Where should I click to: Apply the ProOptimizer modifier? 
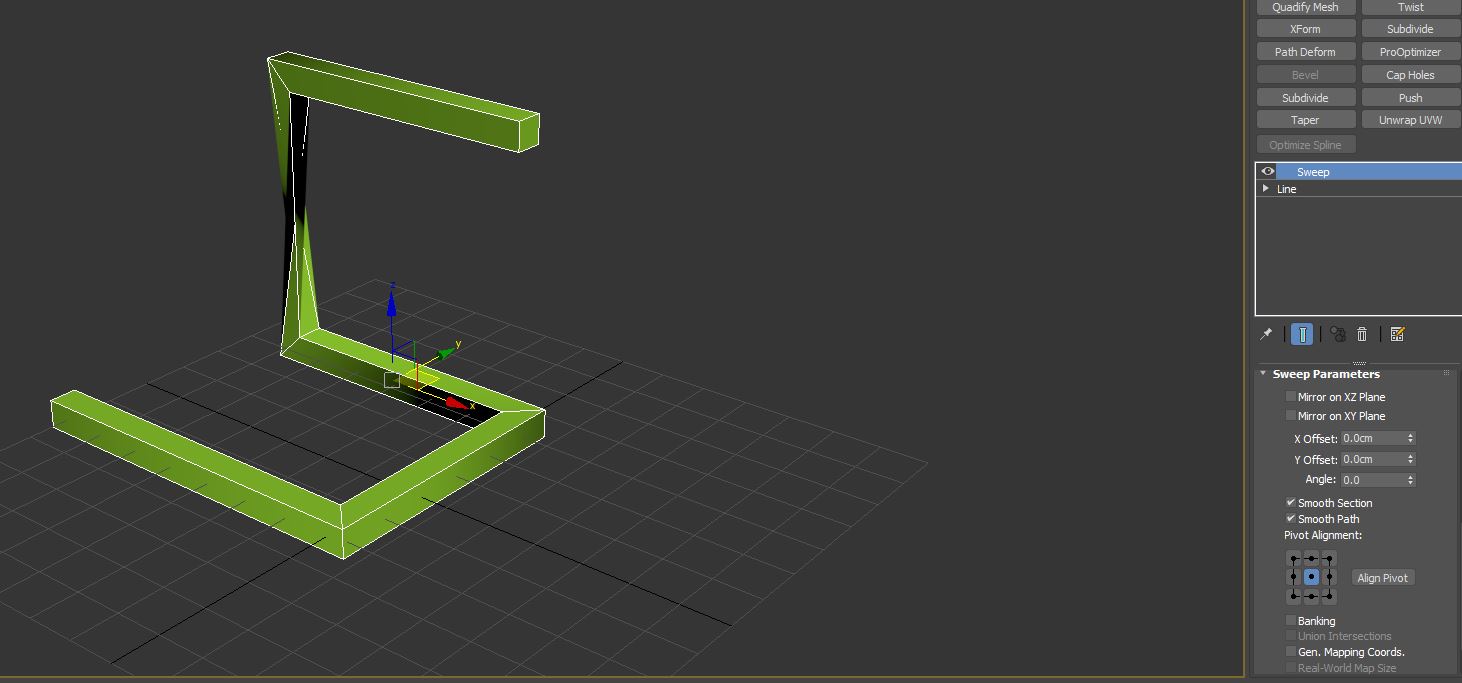1410,51
